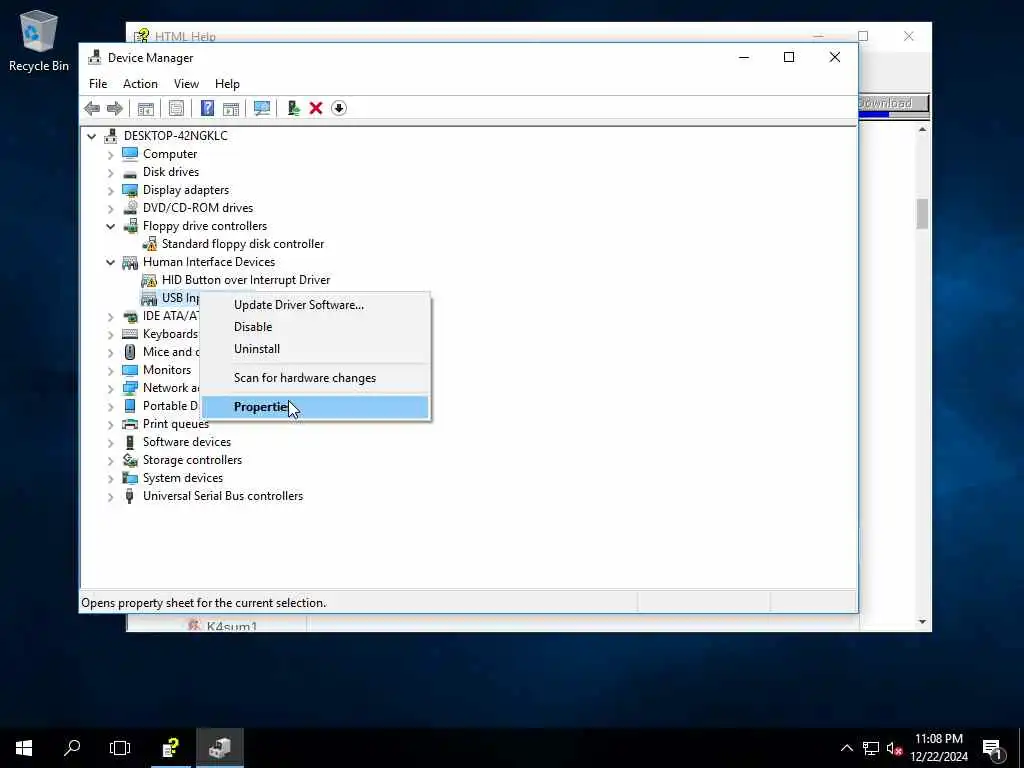Screen dimensions: 1024x768
Task: Switch to HTML Help taskbar app
Action: (170, 748)
